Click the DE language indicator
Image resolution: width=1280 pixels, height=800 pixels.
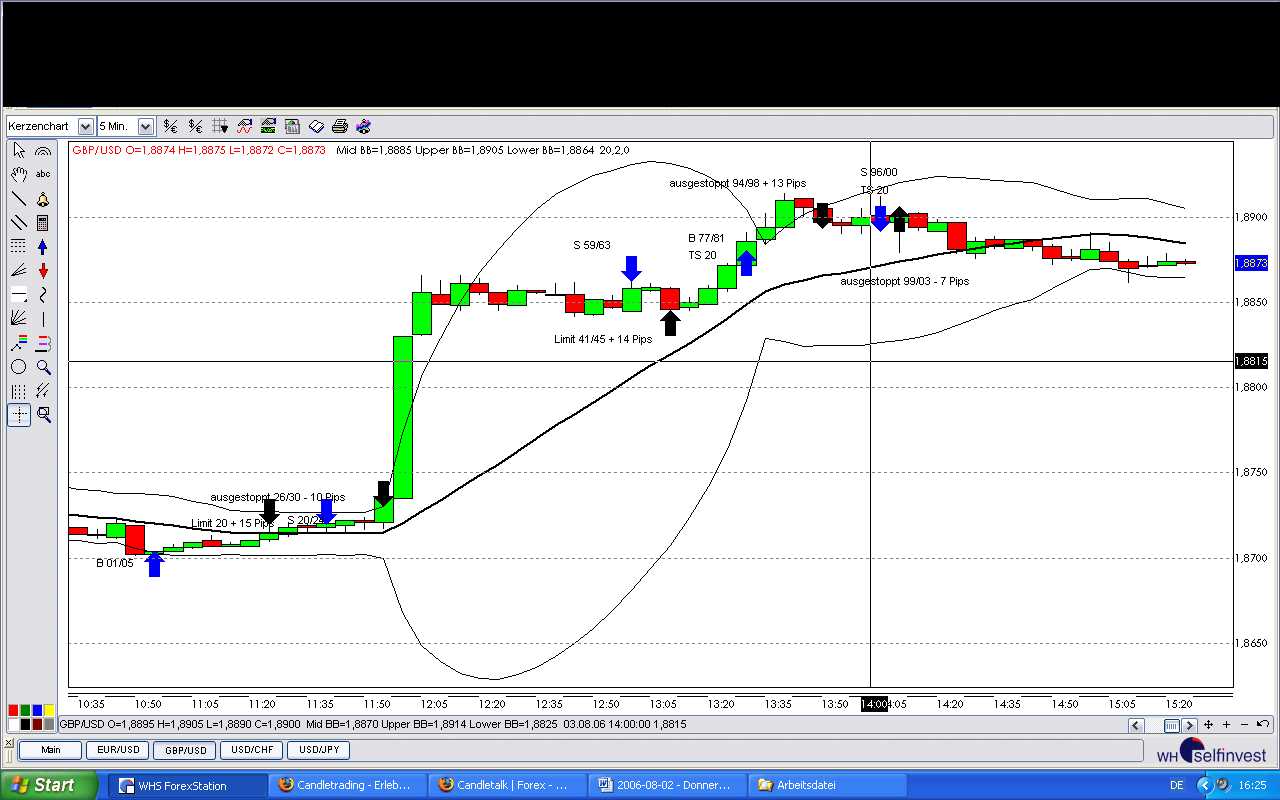(1177, 785)
